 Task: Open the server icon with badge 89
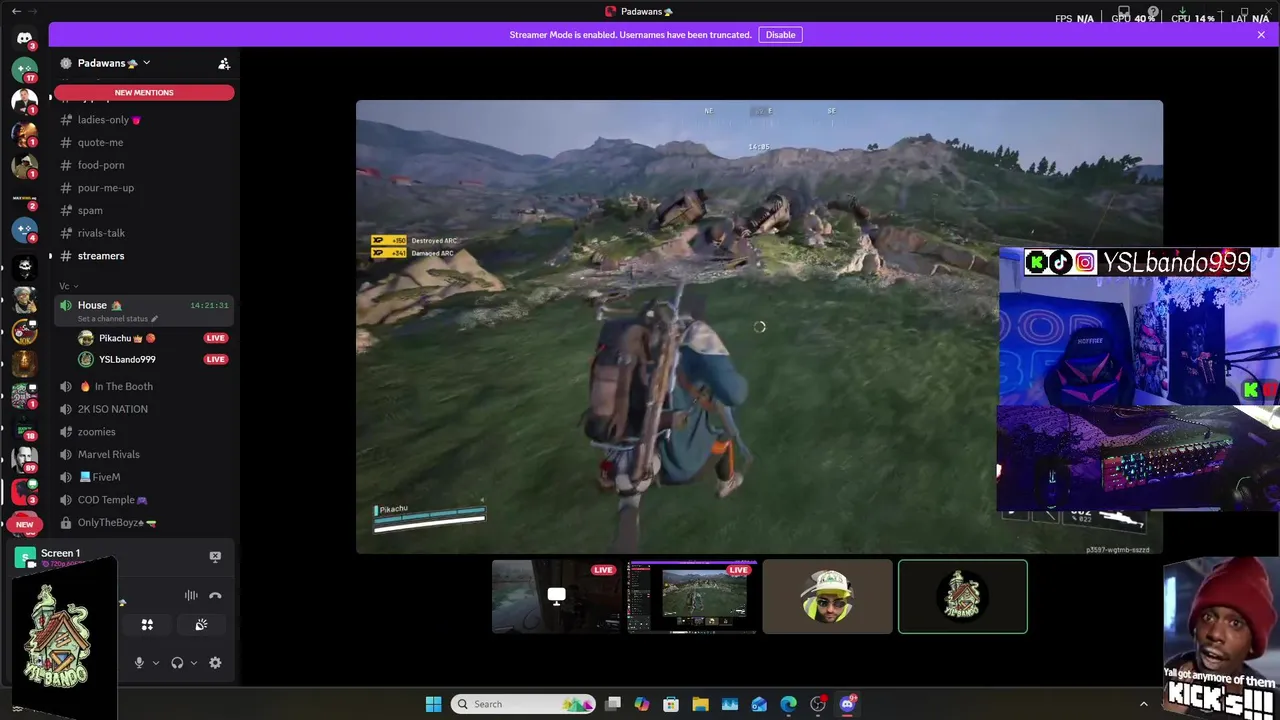[x=24, y=458]
